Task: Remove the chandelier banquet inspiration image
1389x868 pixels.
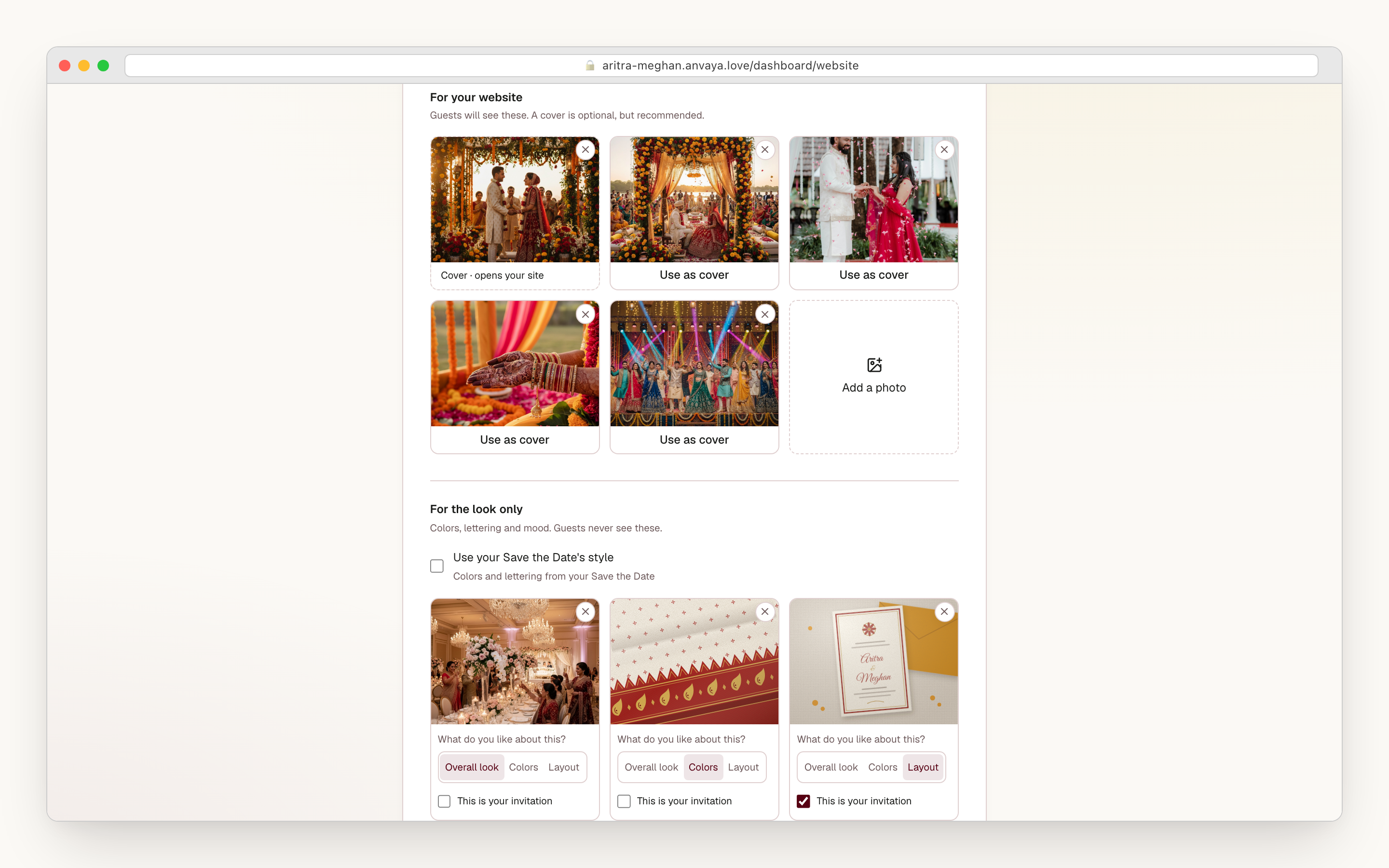Action: click(585, 612)
